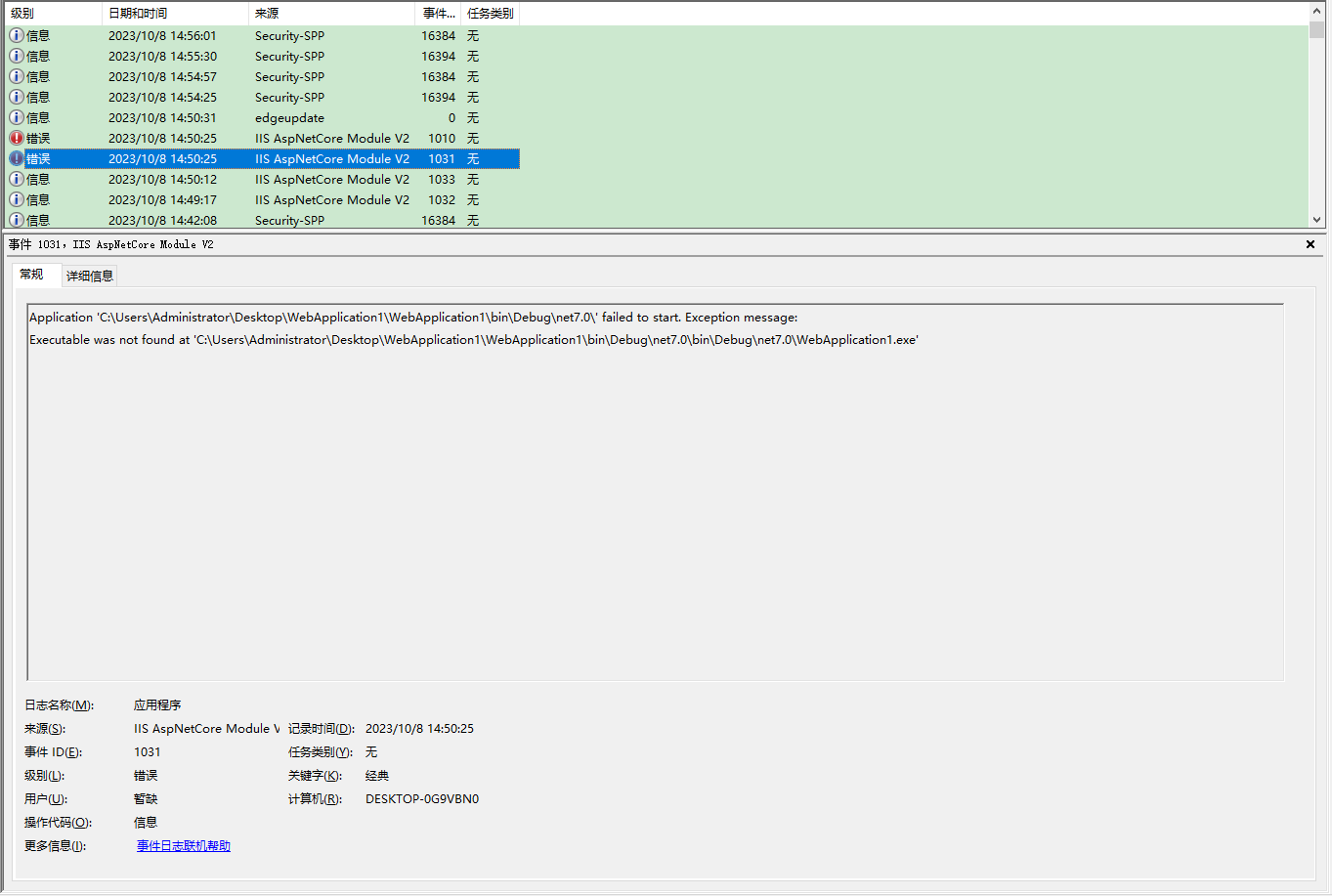Click the info icon of event 1032
The height and width of the screenshot is (896, 1332).
[17, 199]
